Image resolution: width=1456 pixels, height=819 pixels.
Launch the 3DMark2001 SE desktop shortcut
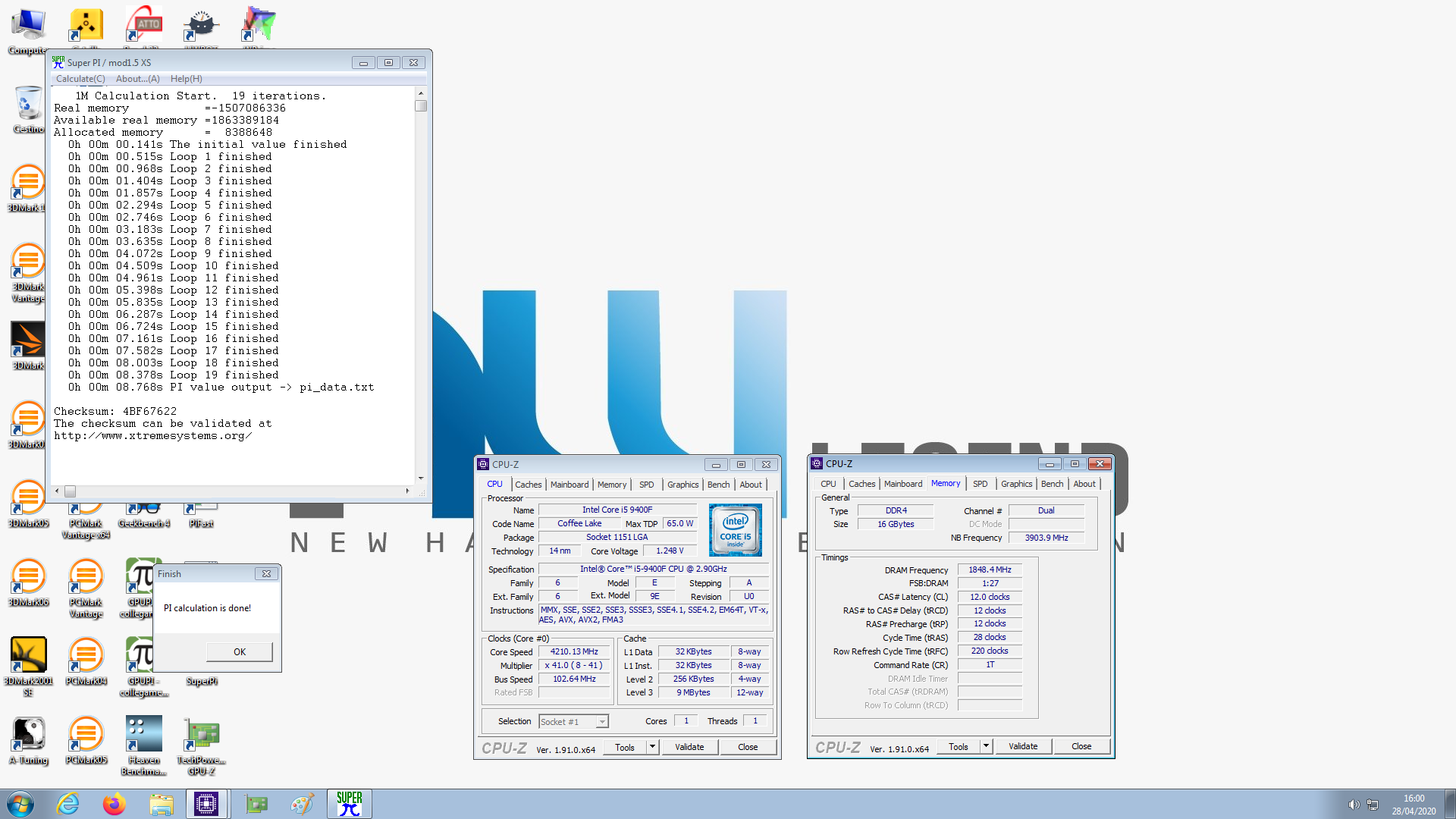tap(28, 666)
